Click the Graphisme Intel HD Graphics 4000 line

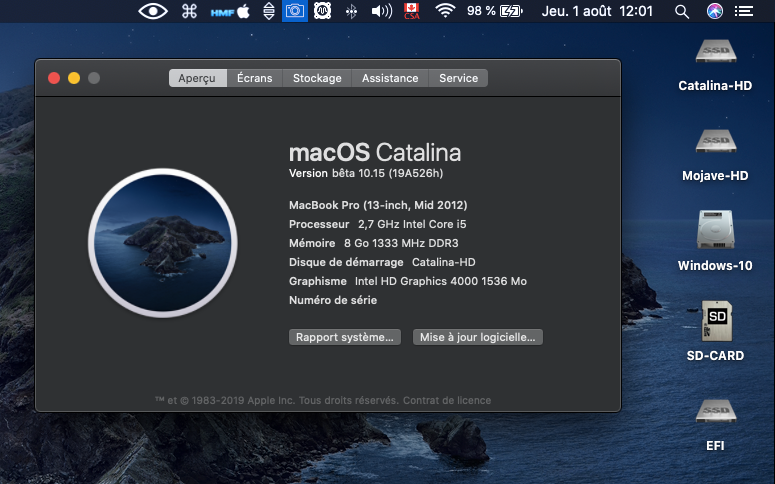click(408, 281)
